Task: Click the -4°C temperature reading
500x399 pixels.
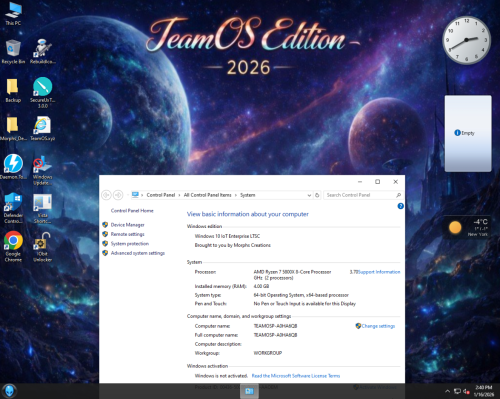Action: pyautogui.click(x=480, y=222)
